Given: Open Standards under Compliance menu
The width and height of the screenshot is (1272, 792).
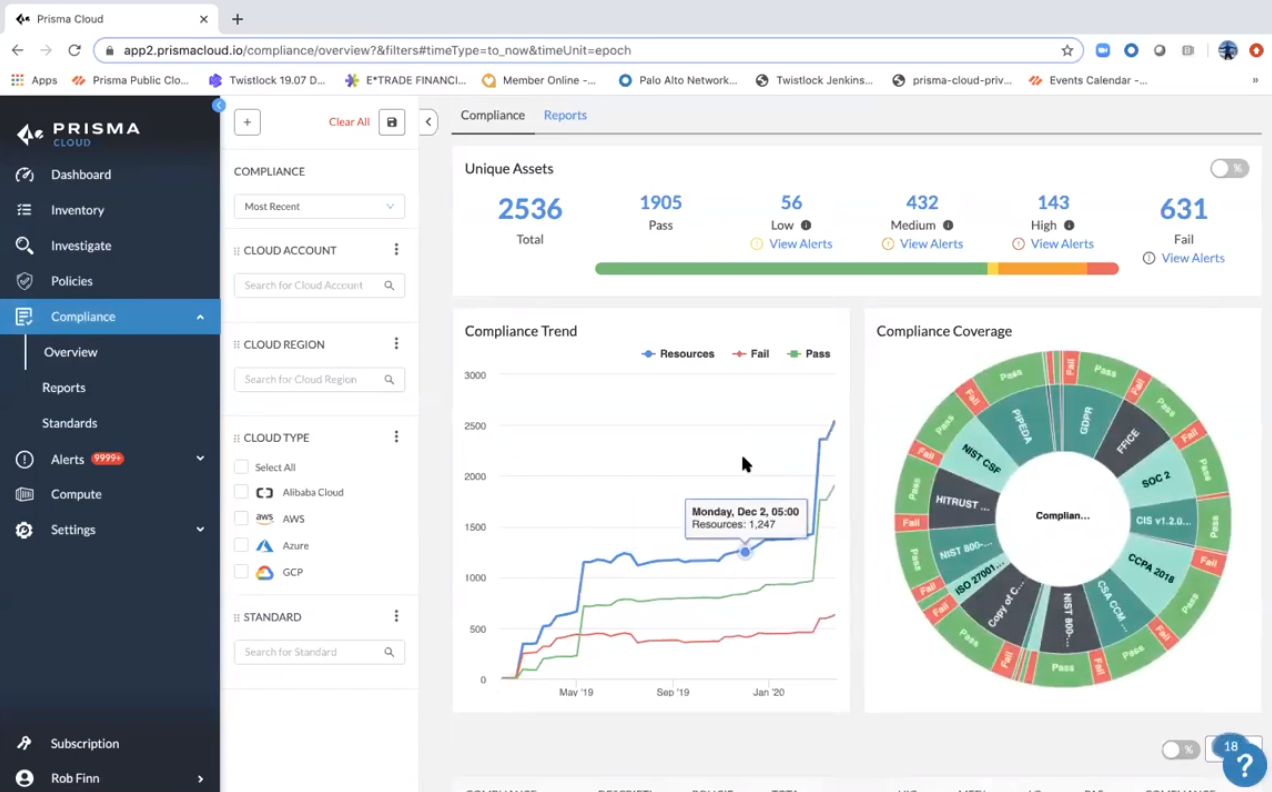Looking at the screenshot, I should click(x=69, y=423).
